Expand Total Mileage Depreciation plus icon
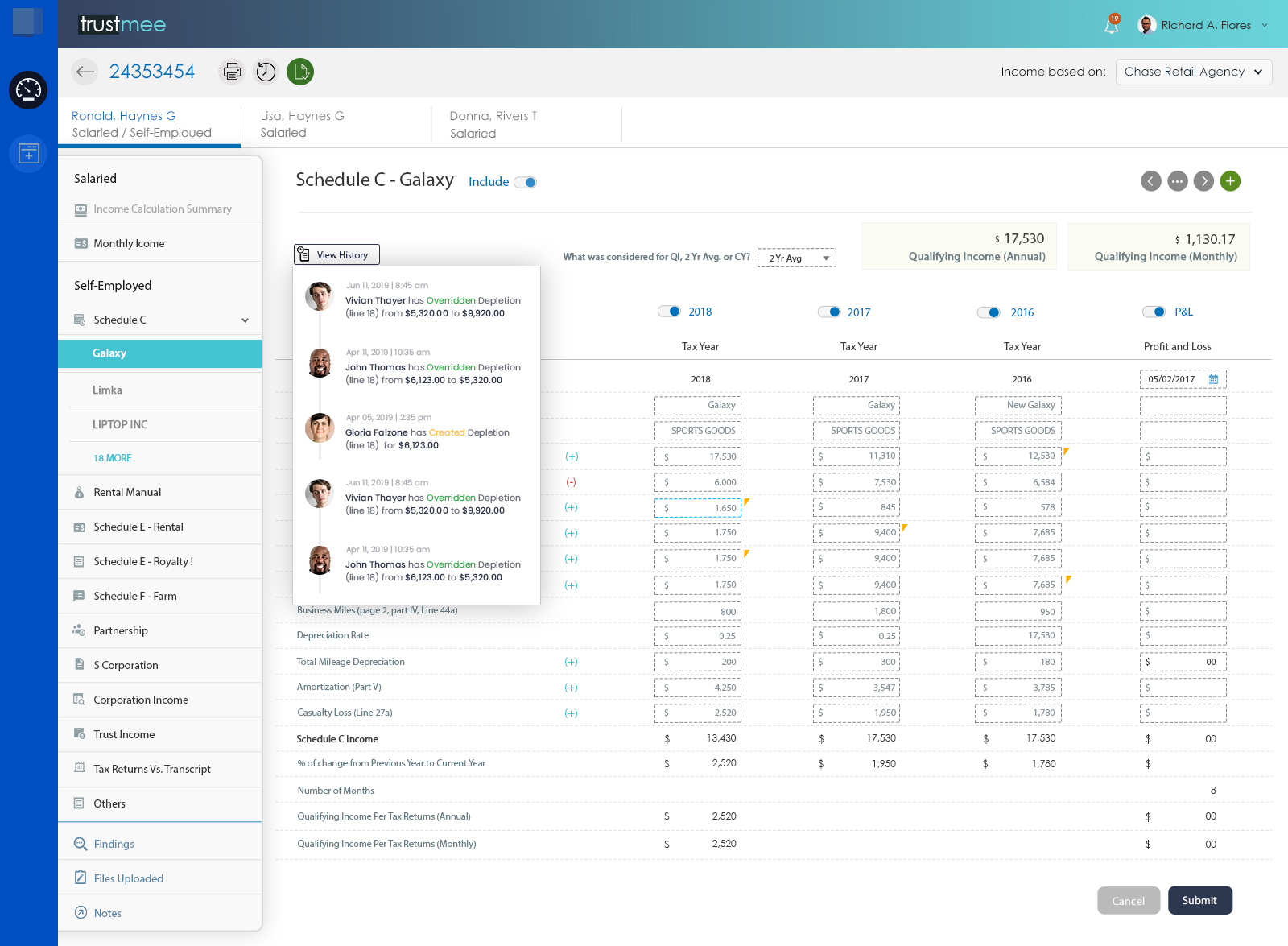The height and width of the screenshot is (946, 1288). 571,662
